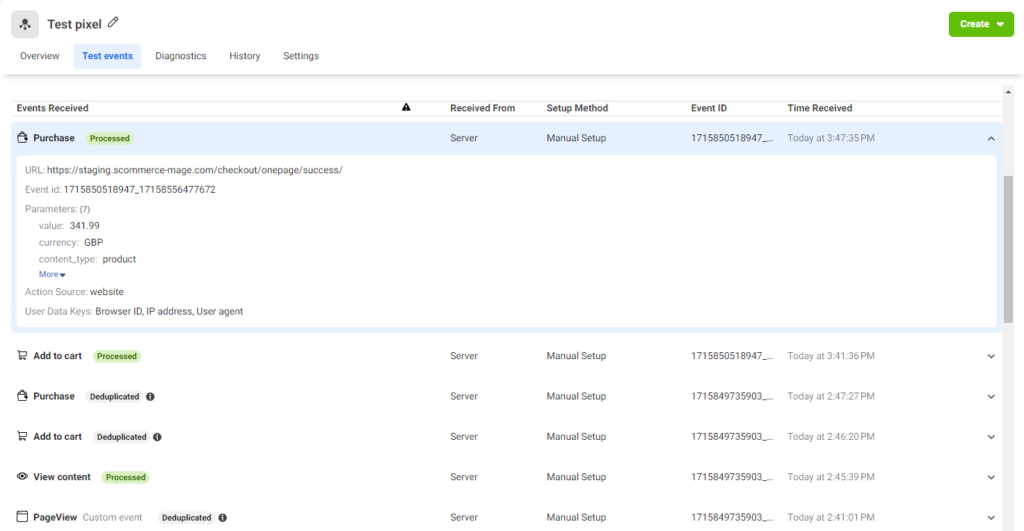Screen dimensions: 1024x531
Task: Expand the Add to cart 2:46:20 PM row
Action: tap(991, 437)
